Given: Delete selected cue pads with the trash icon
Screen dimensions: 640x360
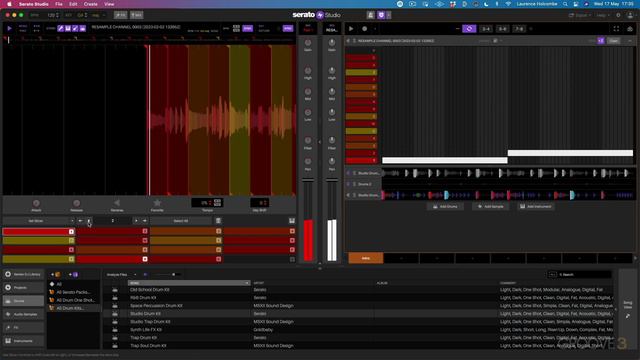Looking at the screenshot, I should [x=218, y=221].
